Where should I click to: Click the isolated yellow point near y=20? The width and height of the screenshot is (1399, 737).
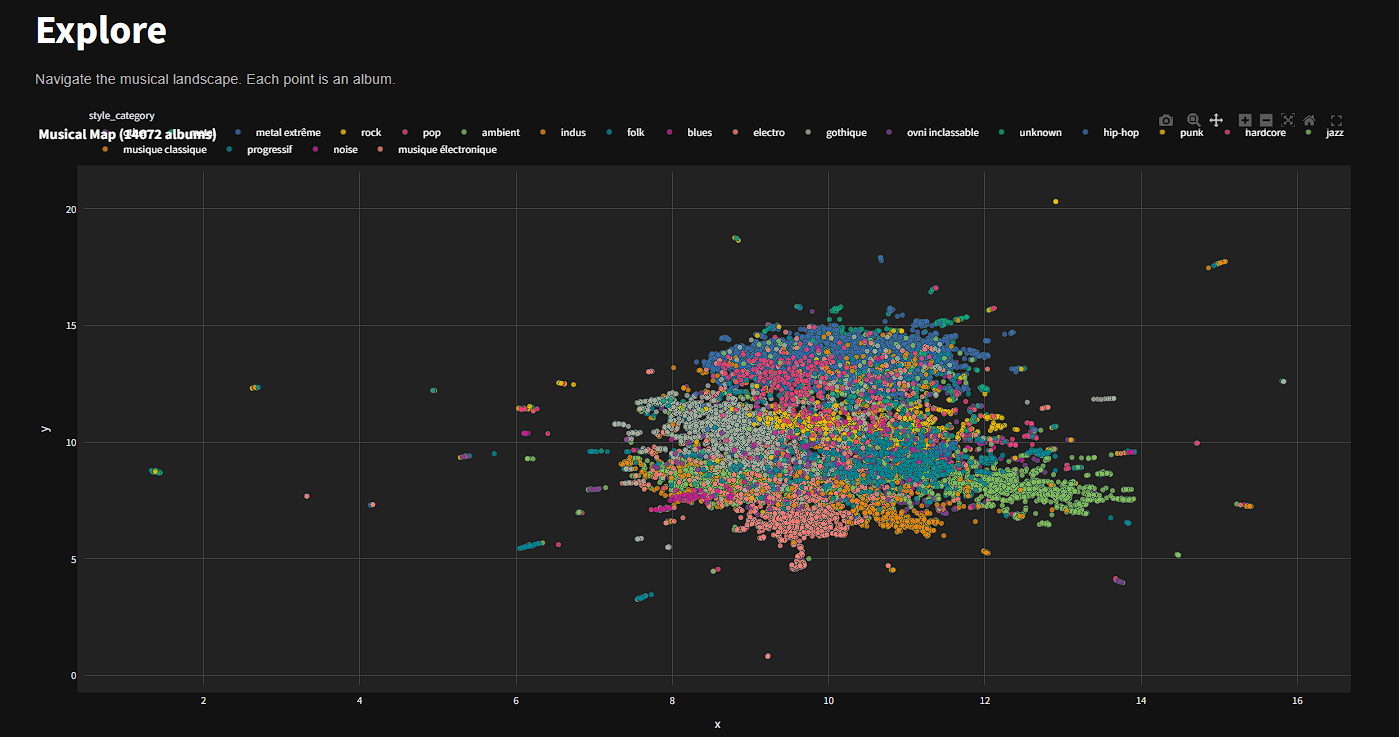1055,201
